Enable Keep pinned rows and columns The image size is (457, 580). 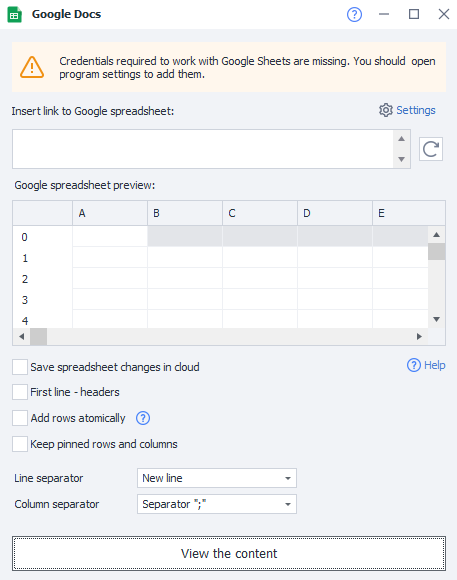coord(20,444)
